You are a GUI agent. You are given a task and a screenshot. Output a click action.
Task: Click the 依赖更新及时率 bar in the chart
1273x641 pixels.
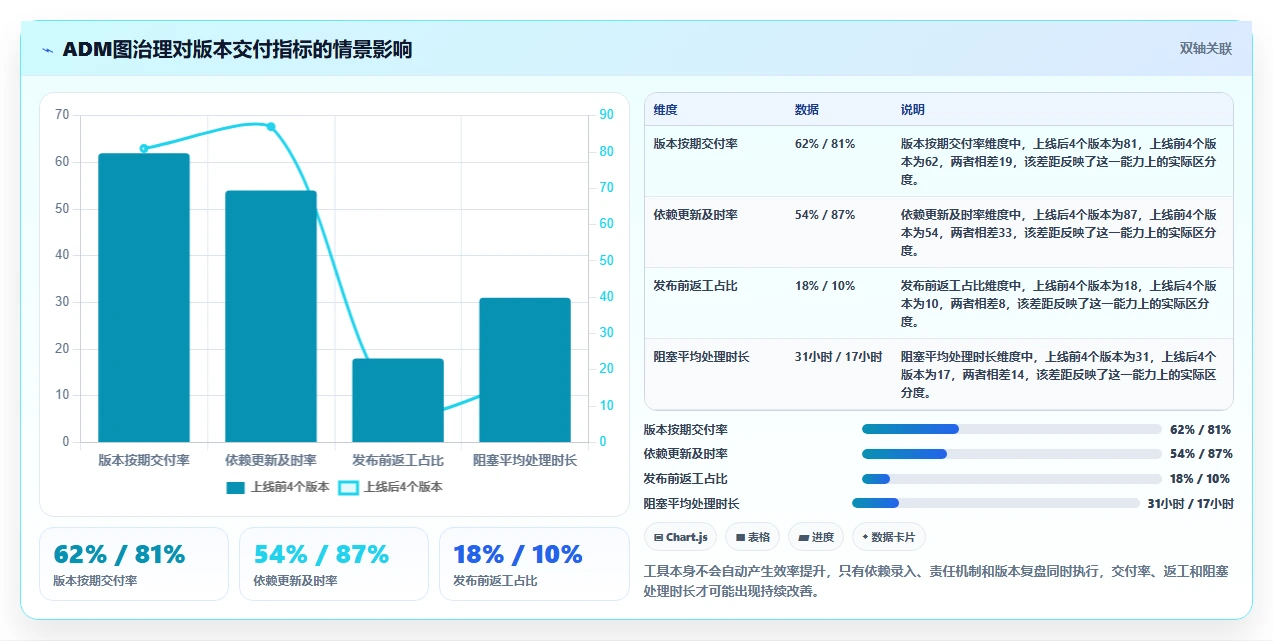[271, 316]
